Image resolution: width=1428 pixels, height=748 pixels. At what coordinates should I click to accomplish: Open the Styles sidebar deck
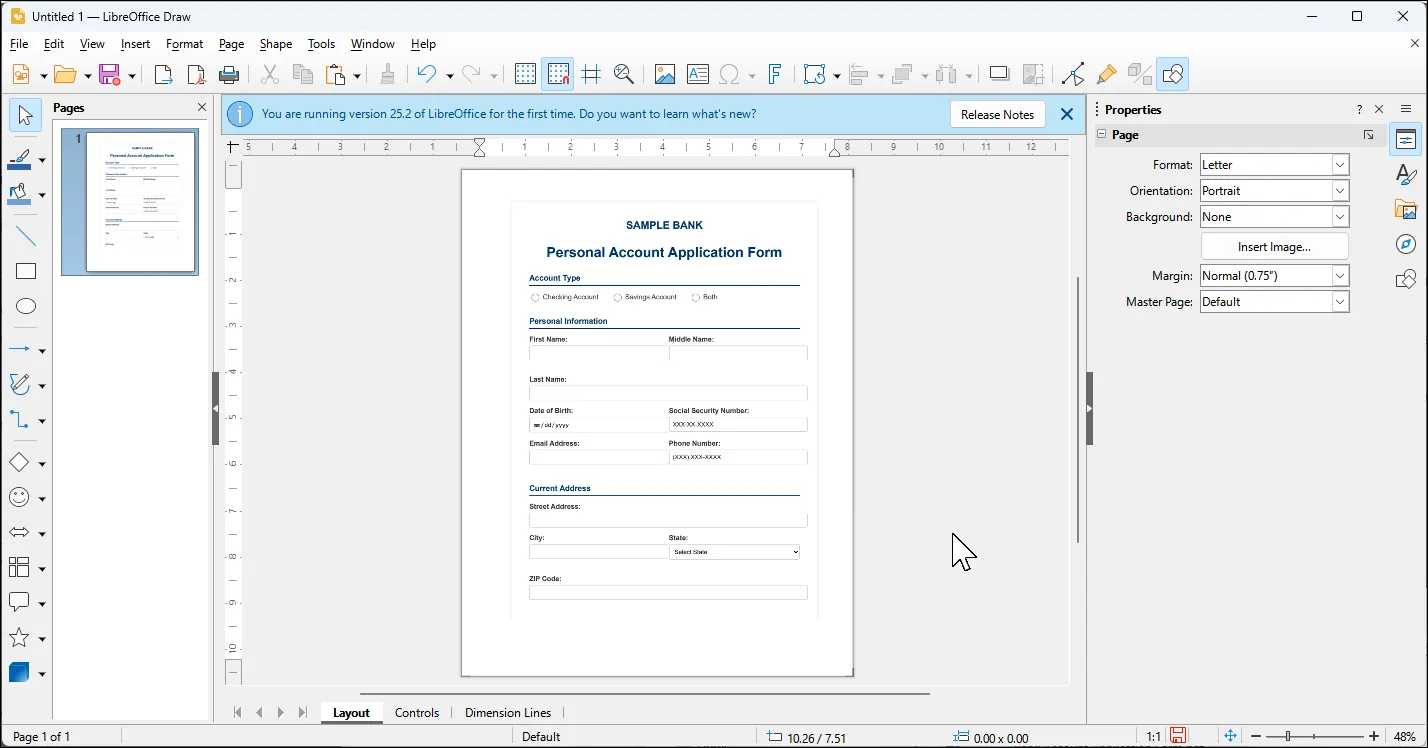[x=1406, y=174]
